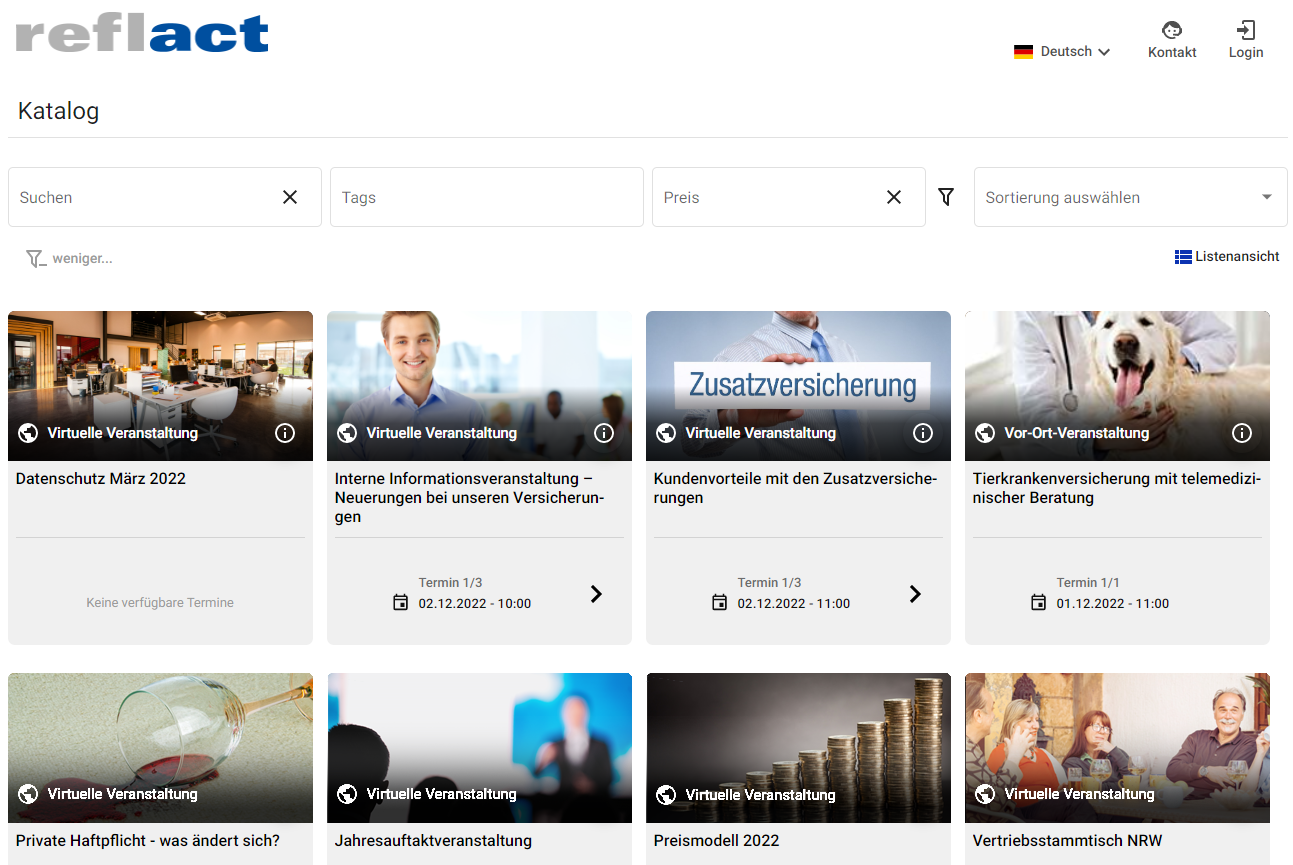Click the filter funnel icon
Viewport: 1293px width, 865px height.
coord(946,197)
